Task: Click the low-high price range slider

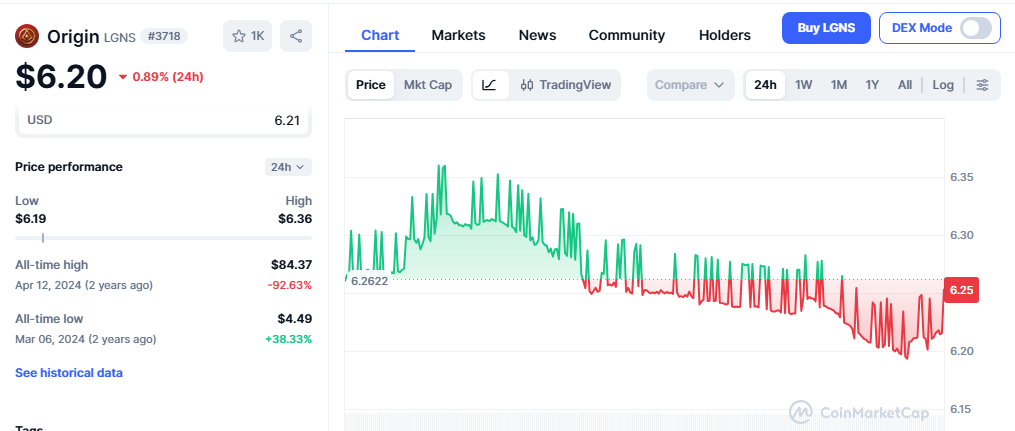Action: tap(163, 238)
